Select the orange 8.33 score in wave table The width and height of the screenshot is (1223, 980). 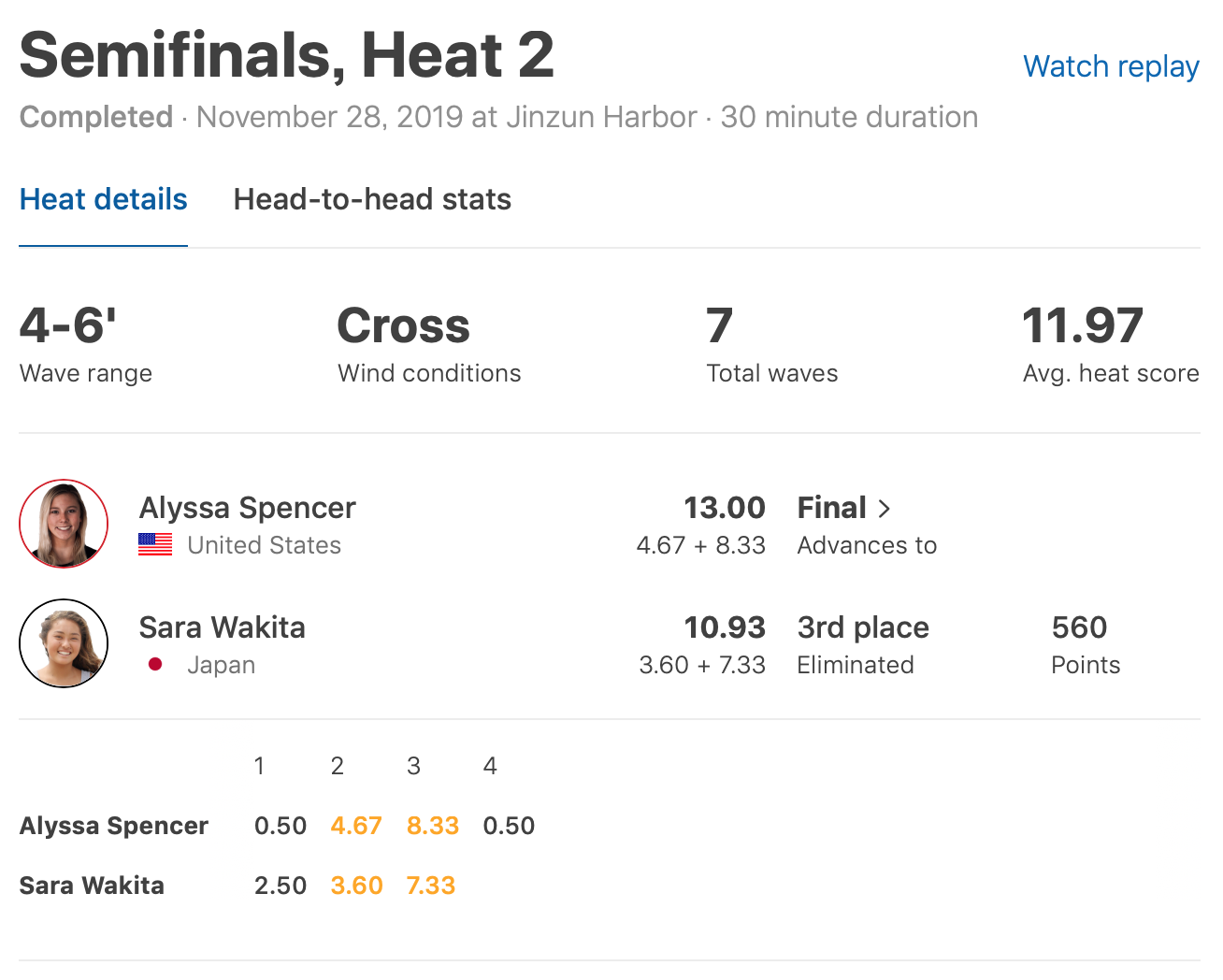(x=432, y=826)
